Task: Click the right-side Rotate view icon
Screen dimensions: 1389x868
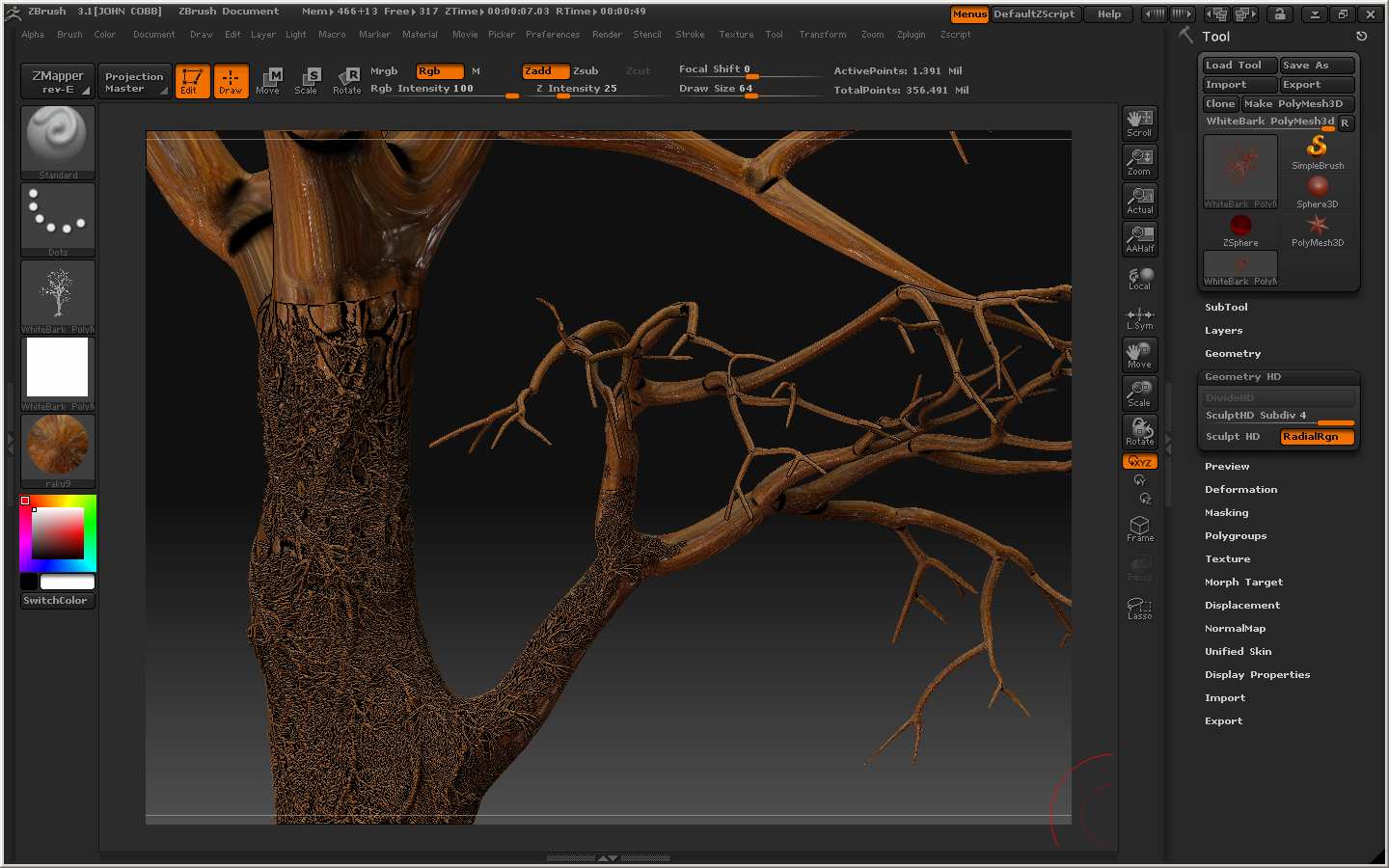Action: [1140, 432]
